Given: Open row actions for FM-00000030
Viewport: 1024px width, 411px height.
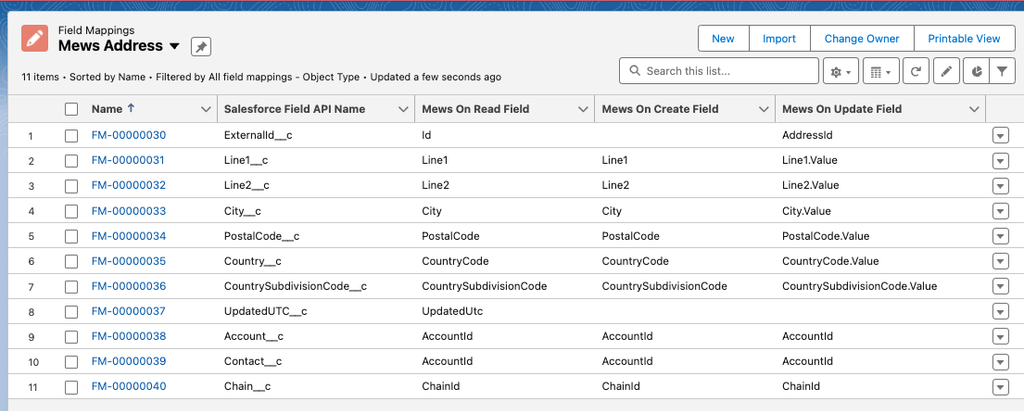Looking at the screenshot, I should click(1000, 136).
